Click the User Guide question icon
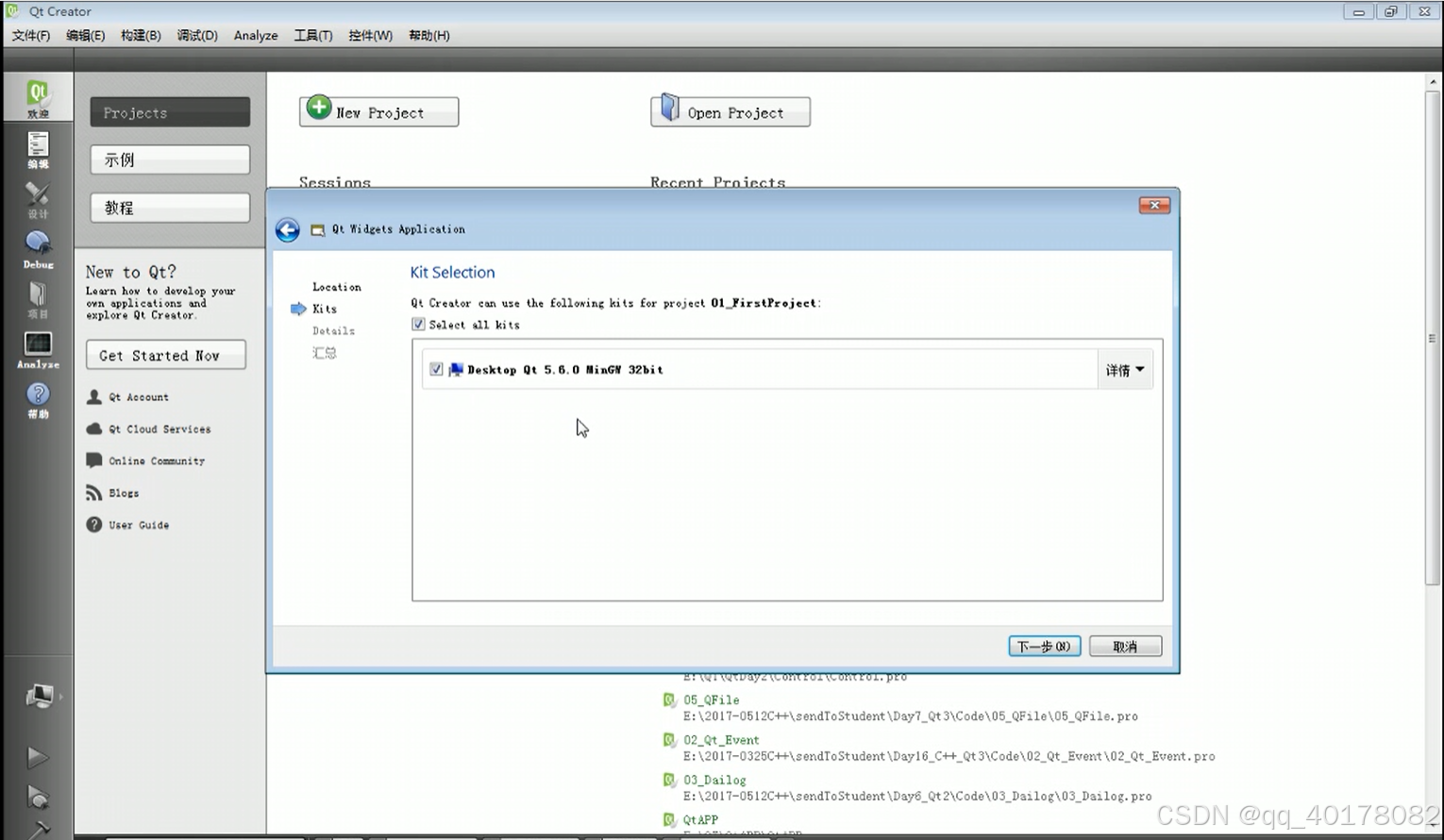This screenshot has height=840, width=1444. pyautogui.click(x=94, y=525)
